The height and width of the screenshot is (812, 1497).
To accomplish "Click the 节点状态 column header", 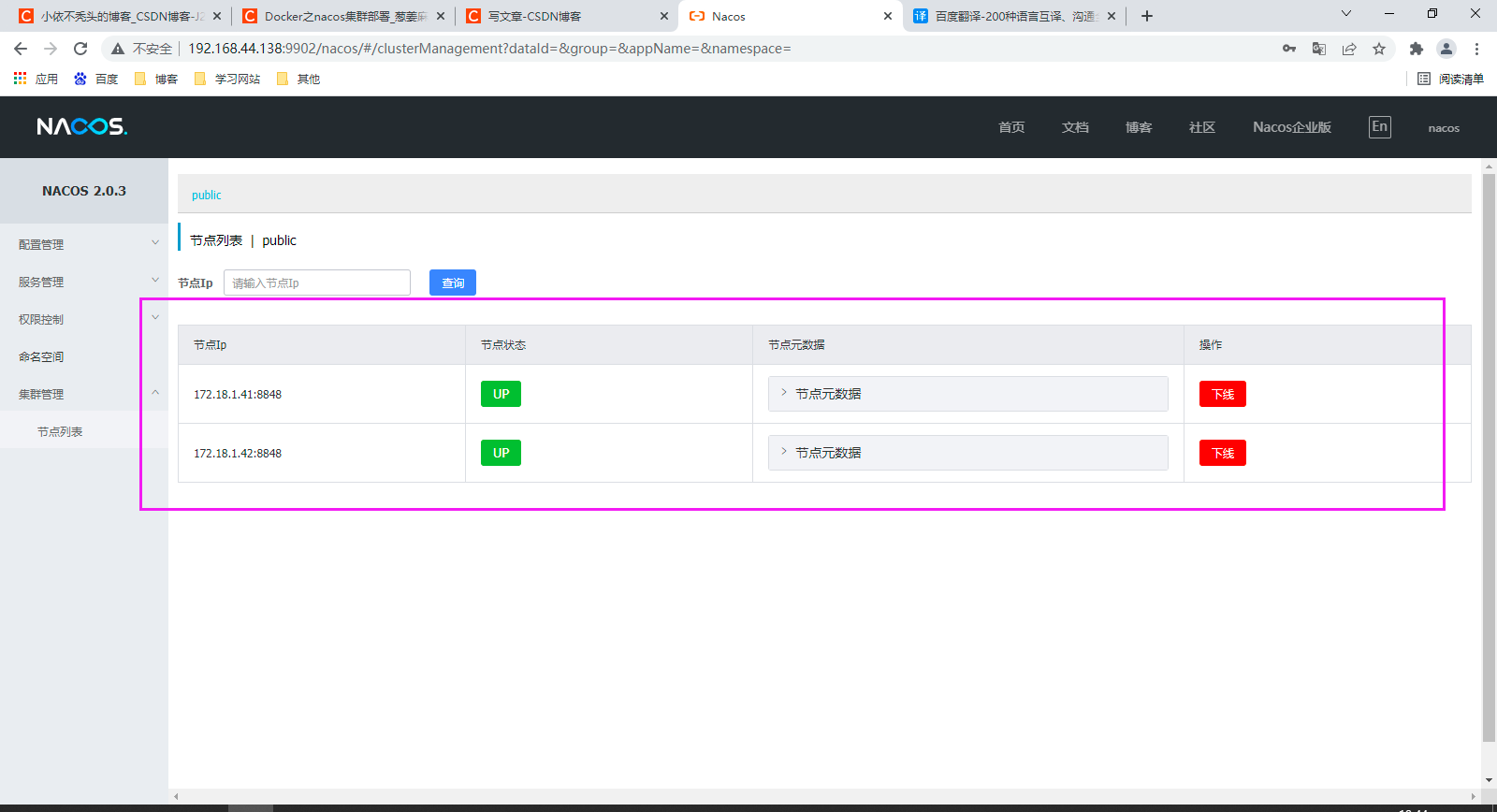I will 609,344.
